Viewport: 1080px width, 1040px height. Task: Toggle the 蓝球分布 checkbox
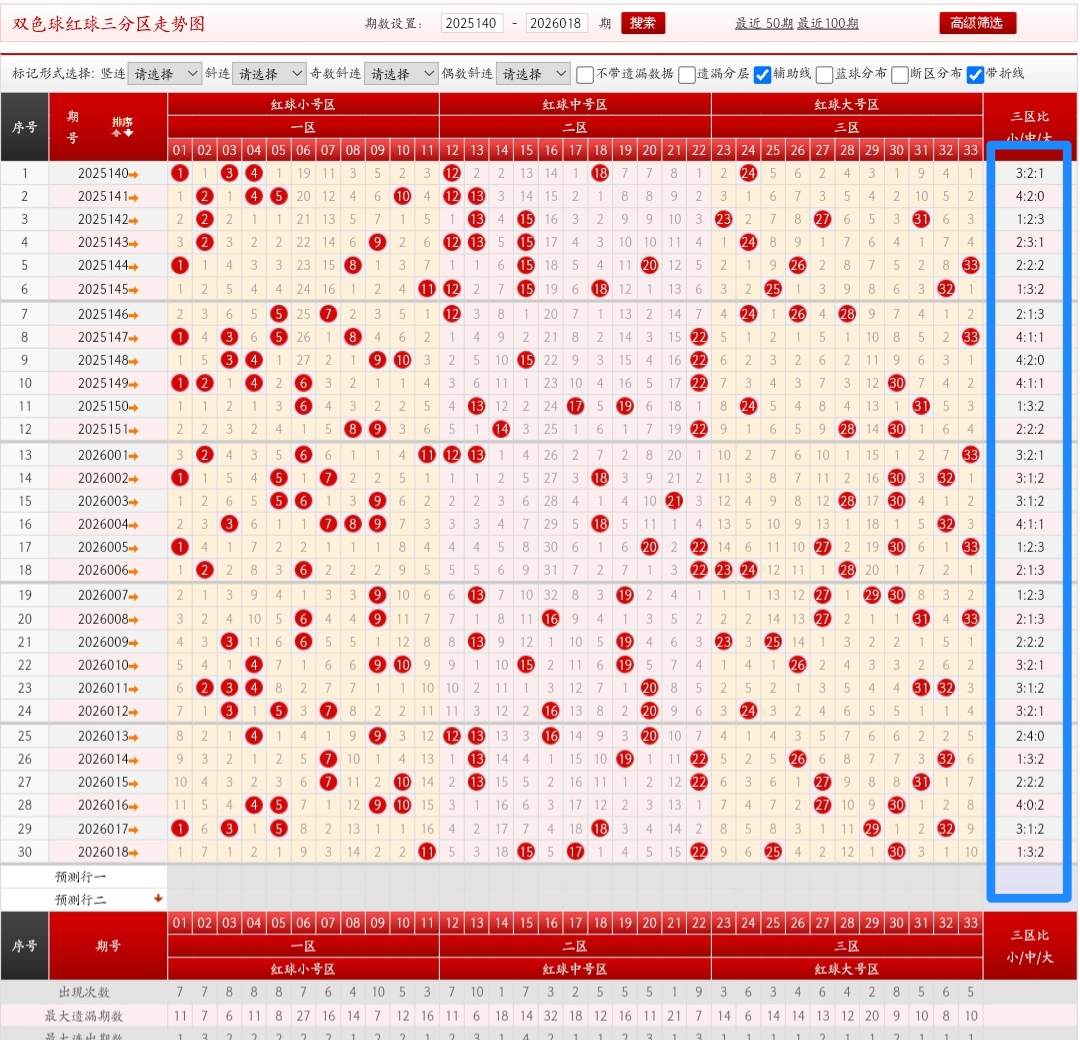pos(824,74)
